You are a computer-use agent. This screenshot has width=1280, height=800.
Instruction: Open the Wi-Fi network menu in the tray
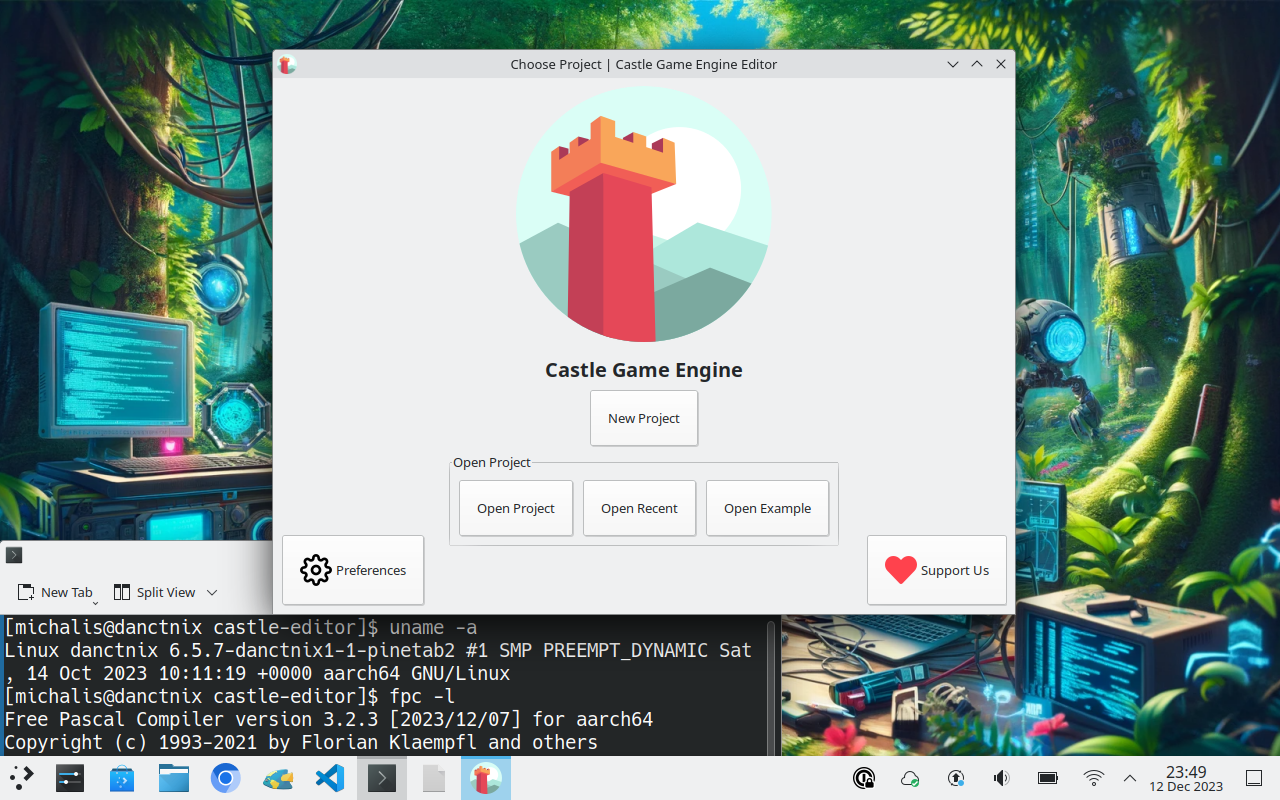click(x=1094, y=778)
